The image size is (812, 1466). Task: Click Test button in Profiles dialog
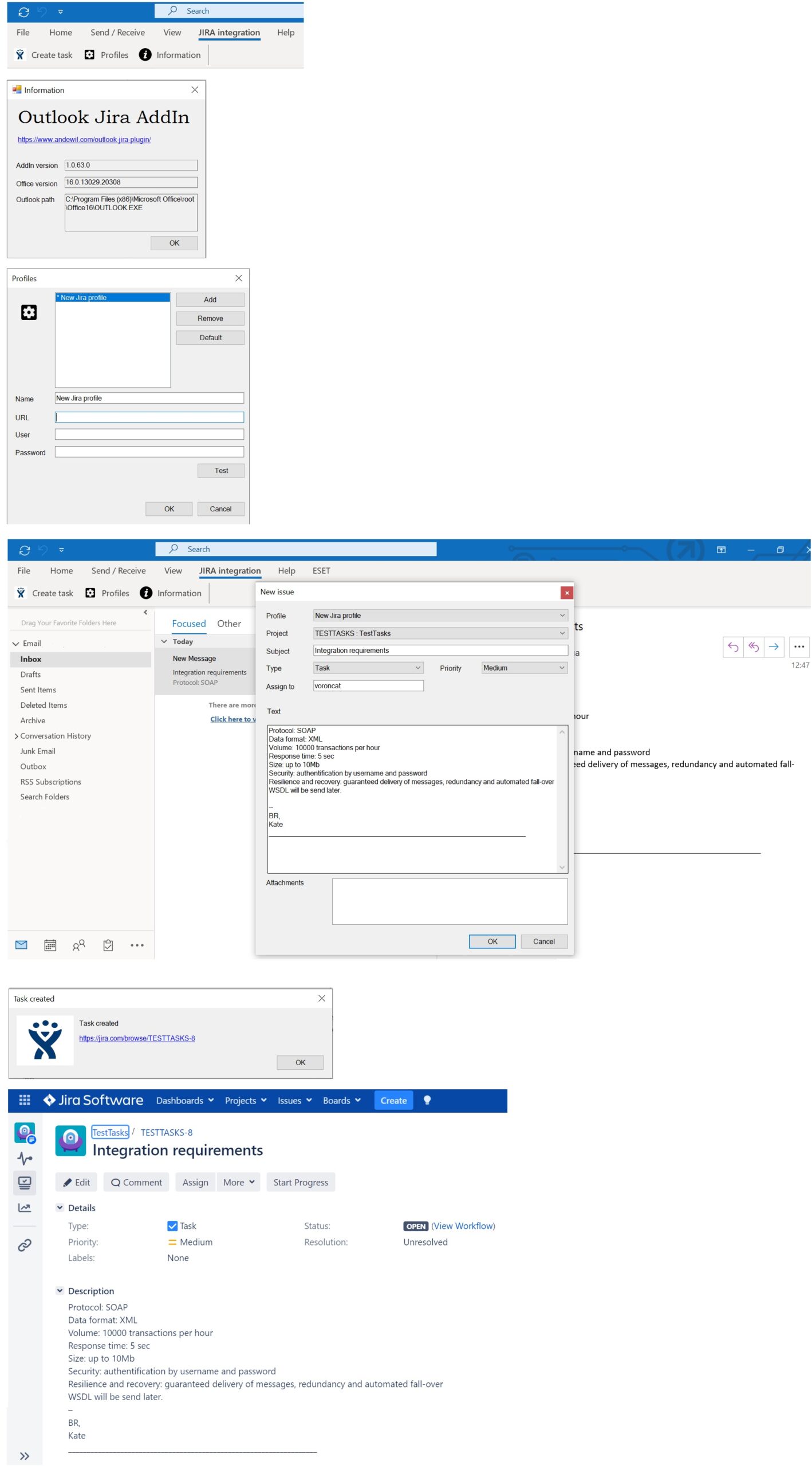pos(221,470)
